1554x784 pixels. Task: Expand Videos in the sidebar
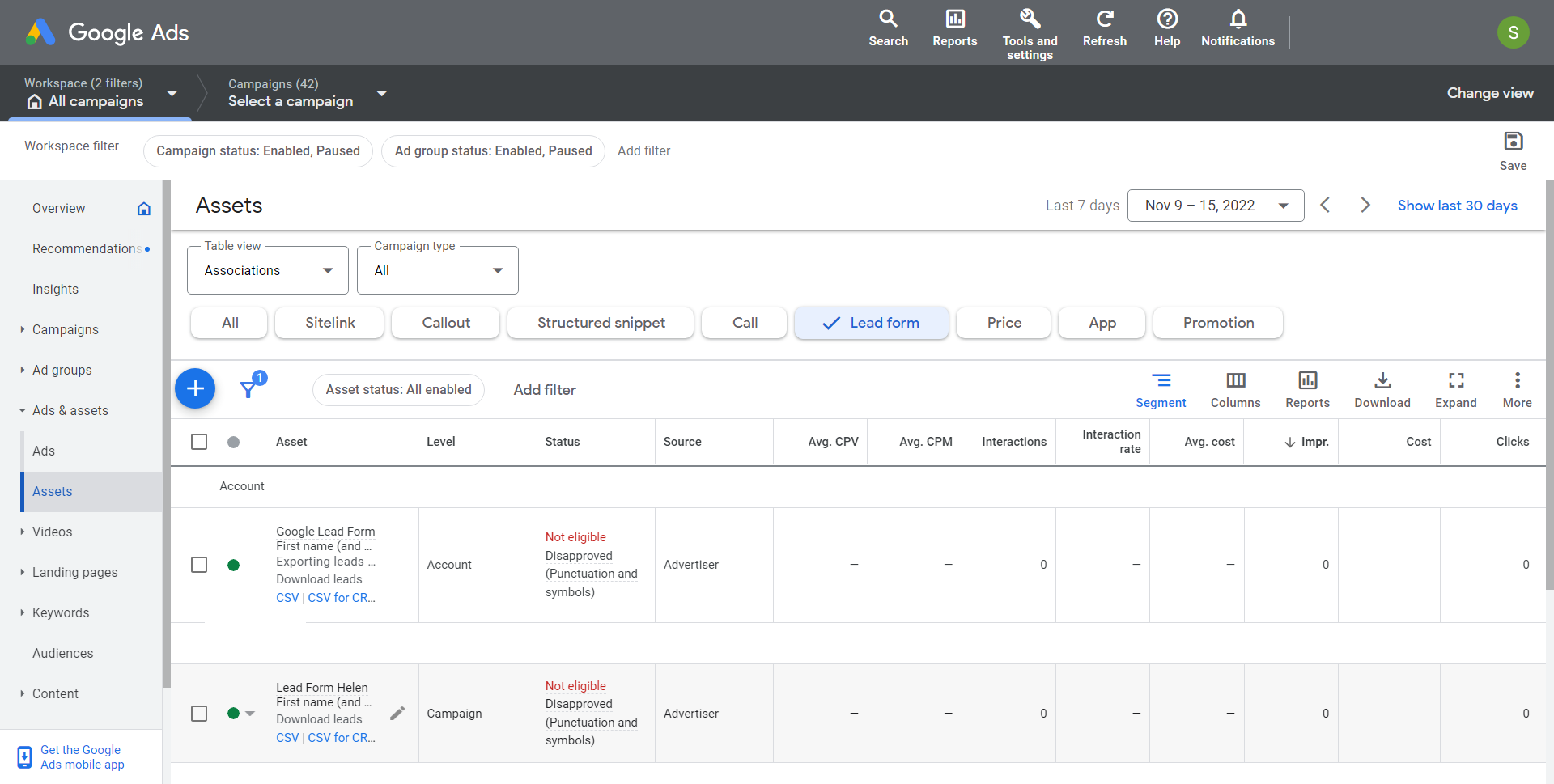pos(23,532)
